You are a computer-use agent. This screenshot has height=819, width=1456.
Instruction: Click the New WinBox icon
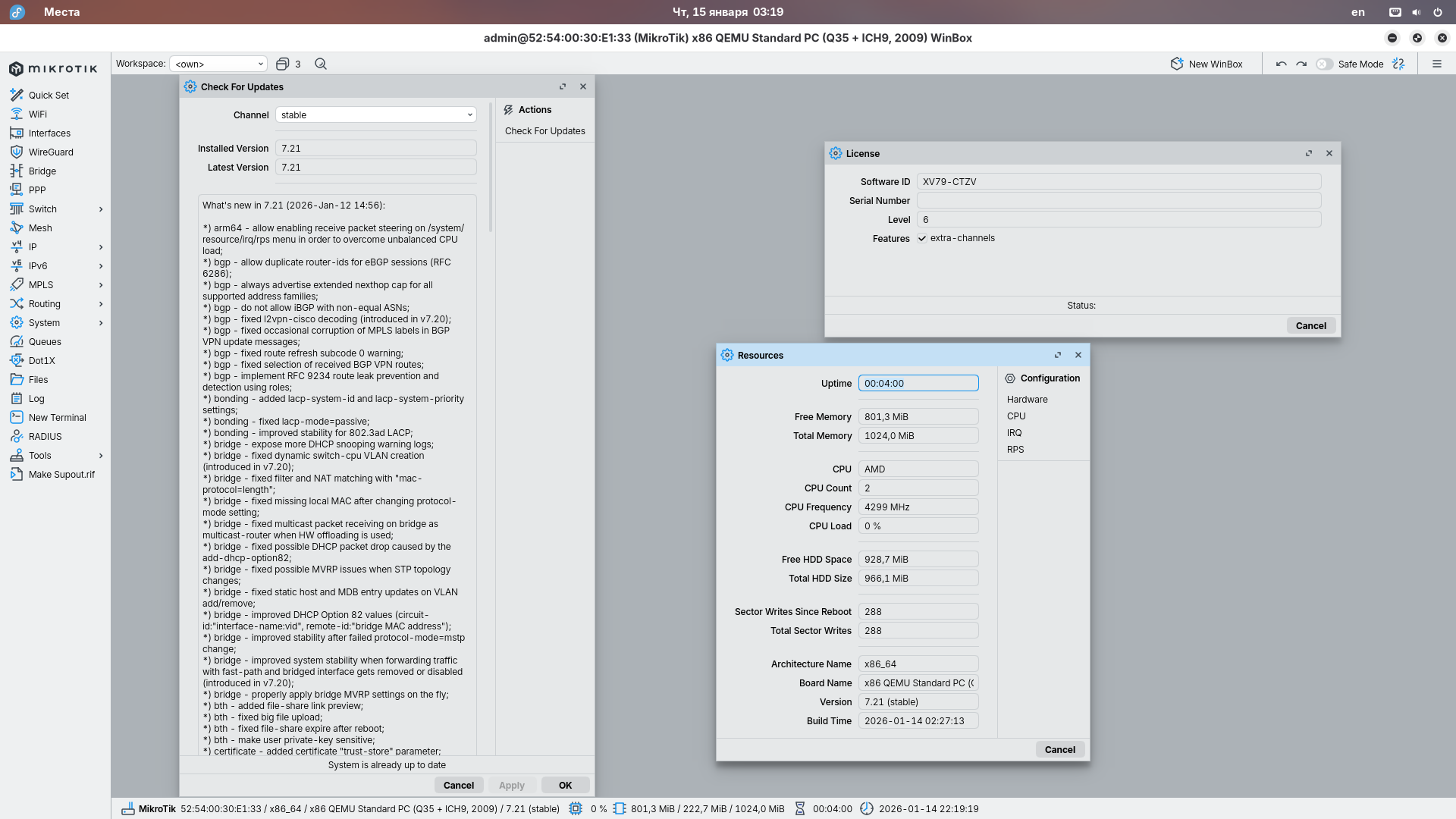click(x=1176, y=64)
